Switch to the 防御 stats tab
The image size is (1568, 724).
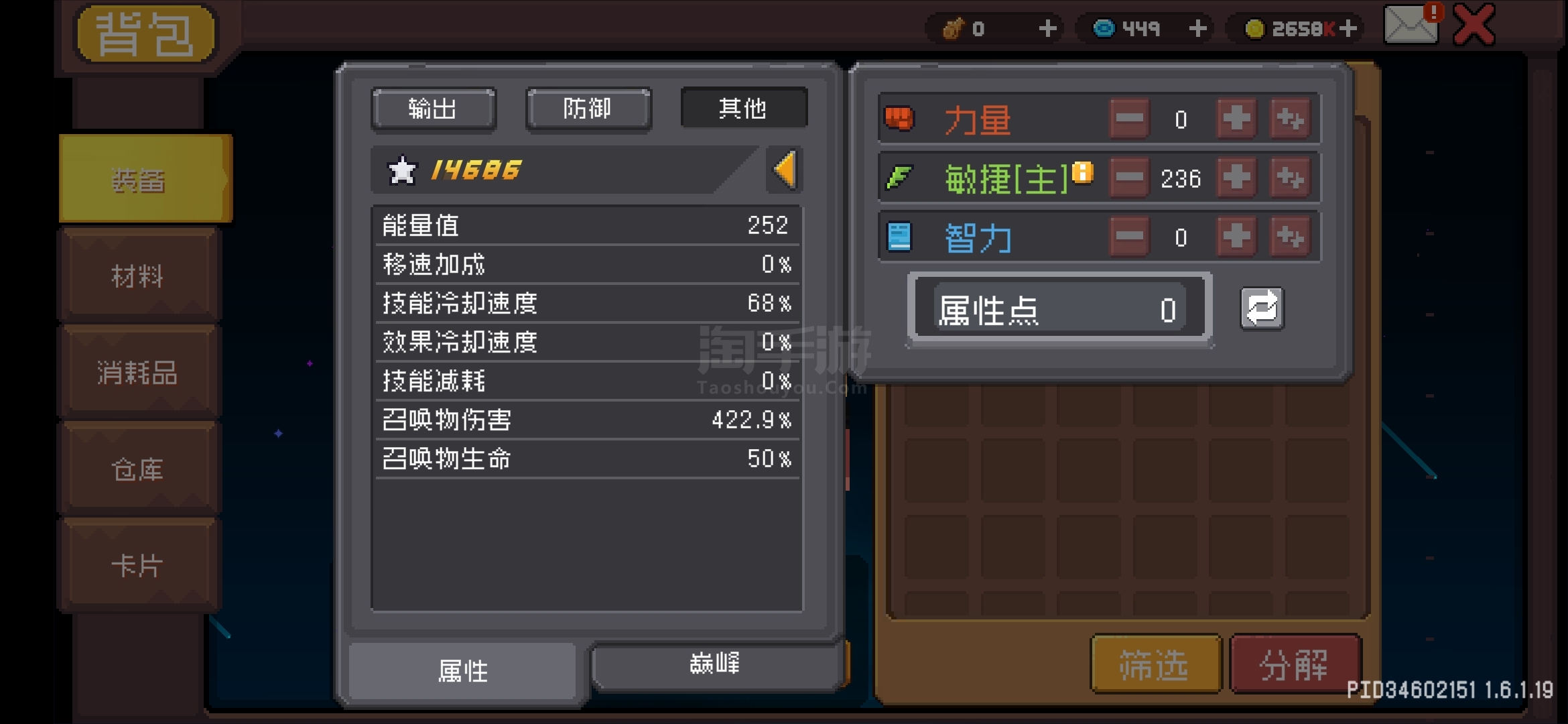(588, 109)
